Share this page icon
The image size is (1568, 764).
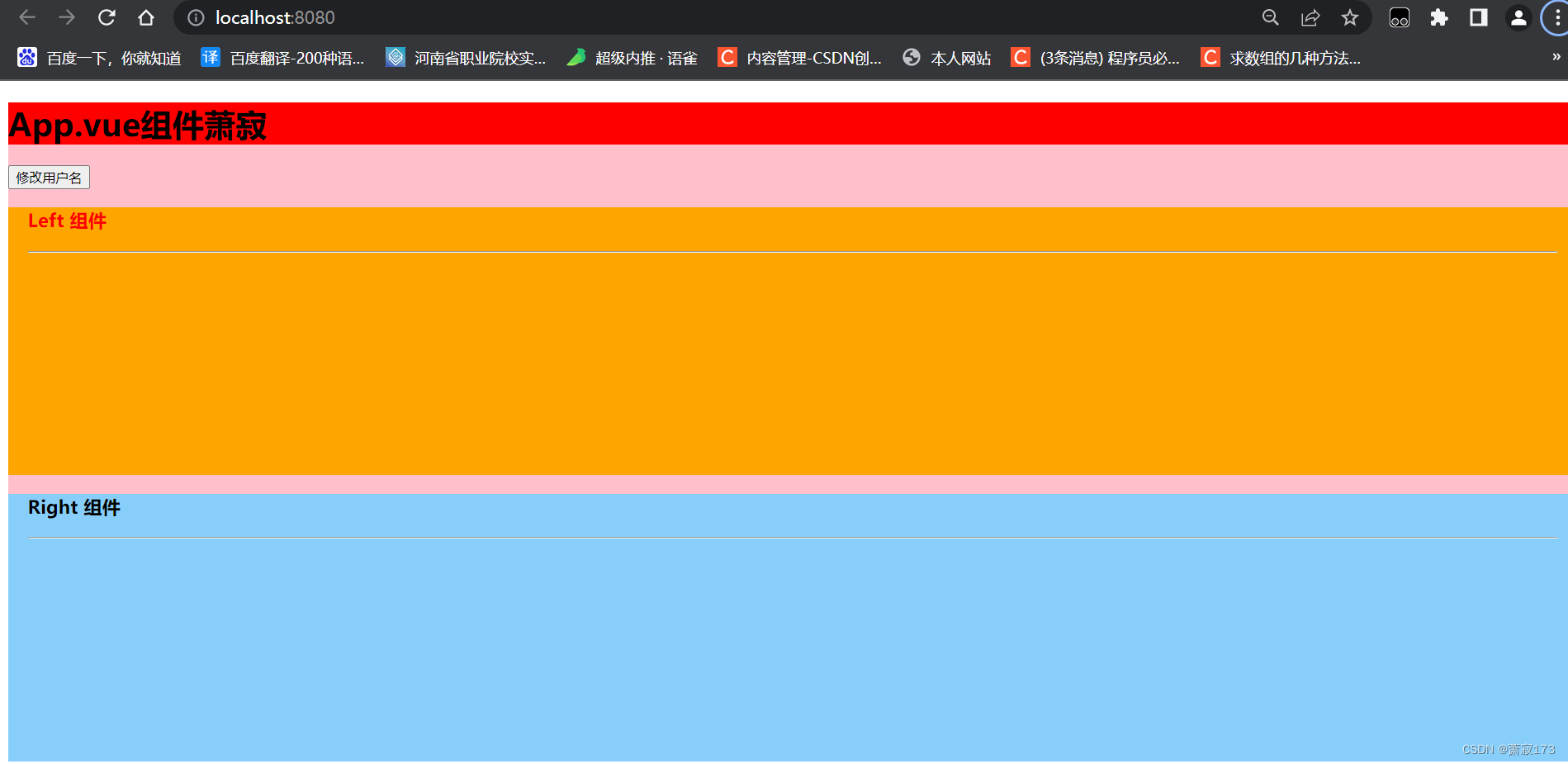point(1310,17)
